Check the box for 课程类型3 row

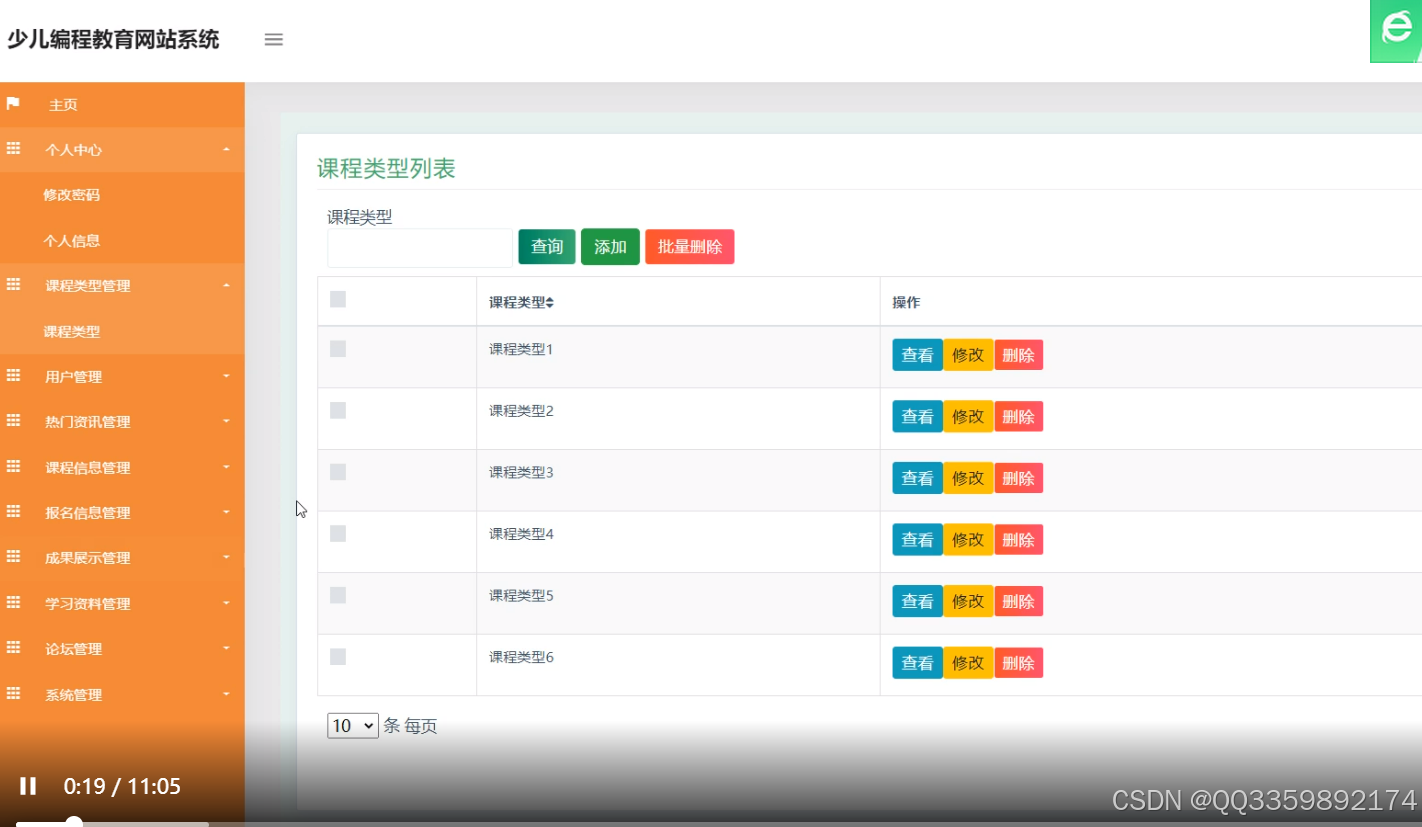click(338, 471)
